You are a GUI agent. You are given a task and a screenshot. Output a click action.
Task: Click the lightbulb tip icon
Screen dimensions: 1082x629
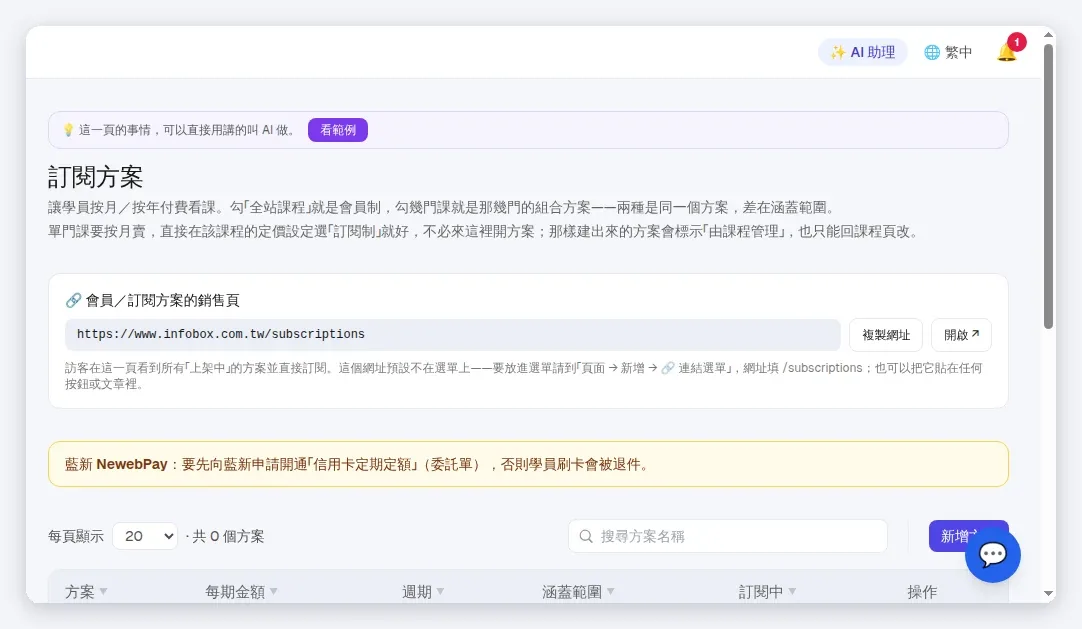(x=68, y=130)
